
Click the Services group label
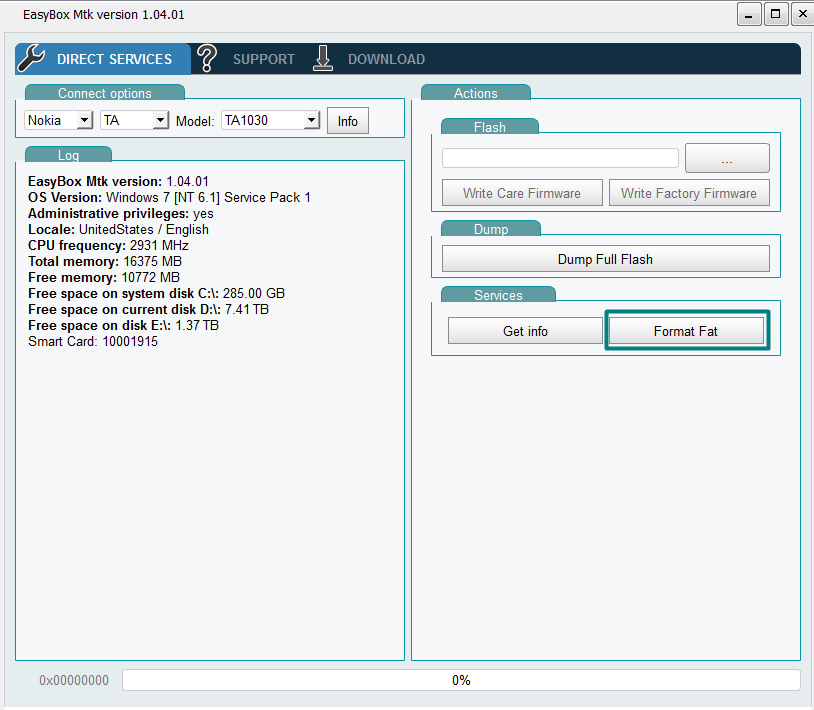pos(498,295)
